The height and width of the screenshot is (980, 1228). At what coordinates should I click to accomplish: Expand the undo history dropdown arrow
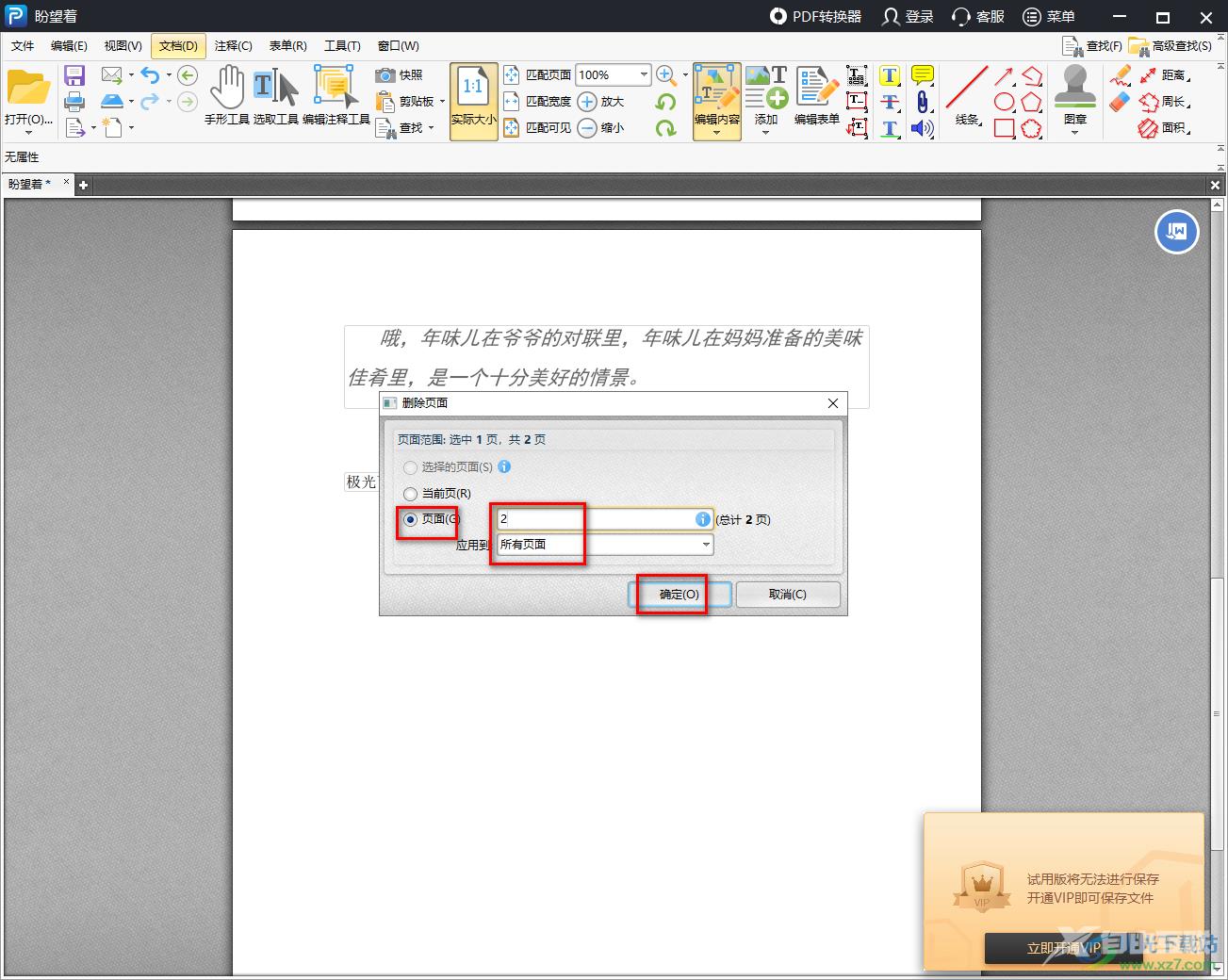click(x=169, y=75)
